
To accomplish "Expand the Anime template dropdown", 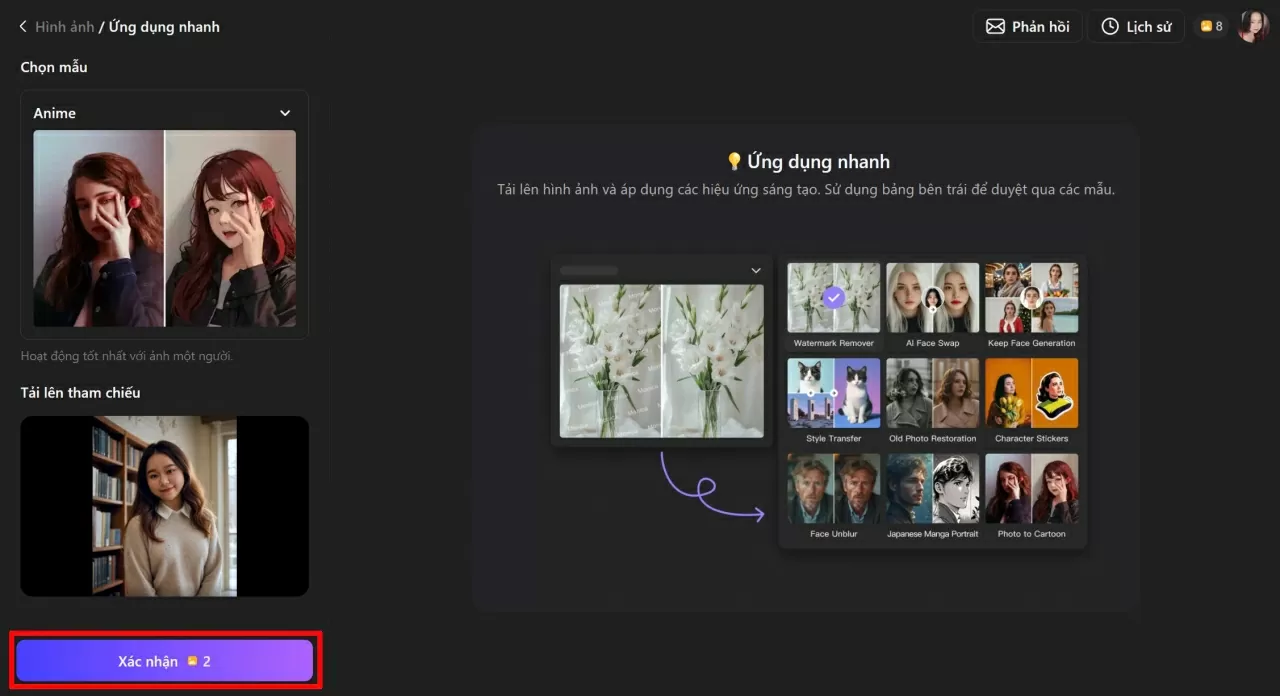I will pyautogui.click(x=164, y=113).
